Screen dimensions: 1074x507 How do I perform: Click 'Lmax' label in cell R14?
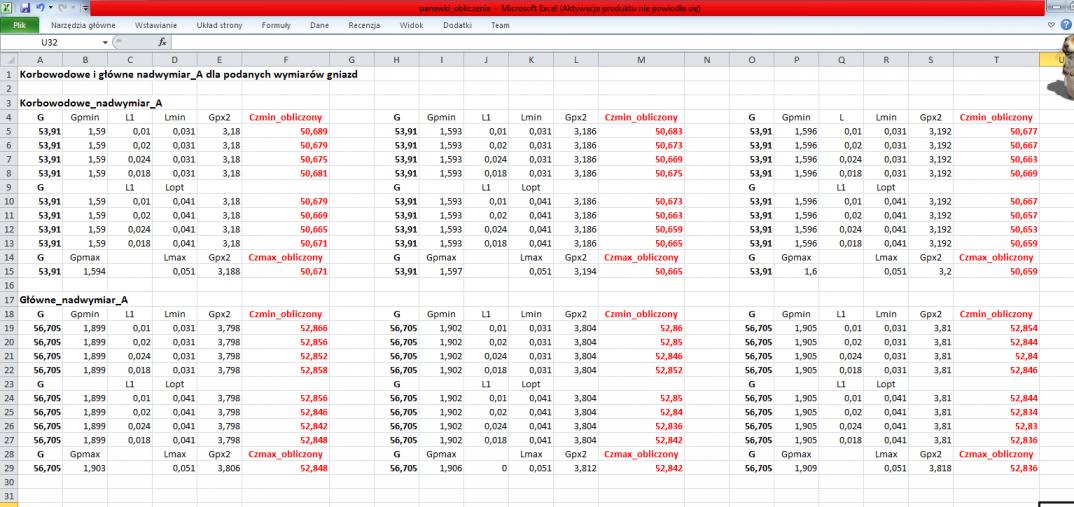(x=886, y=258)
